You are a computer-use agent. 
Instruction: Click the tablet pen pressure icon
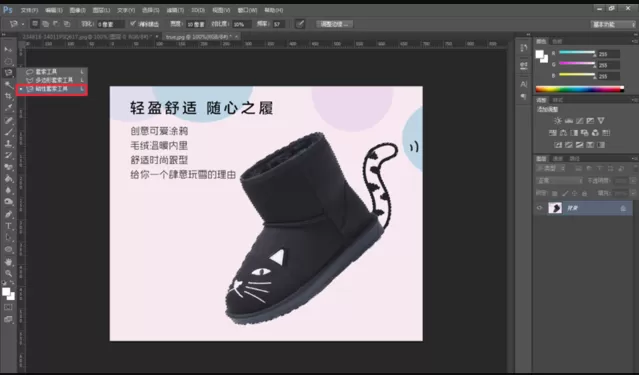300,24
